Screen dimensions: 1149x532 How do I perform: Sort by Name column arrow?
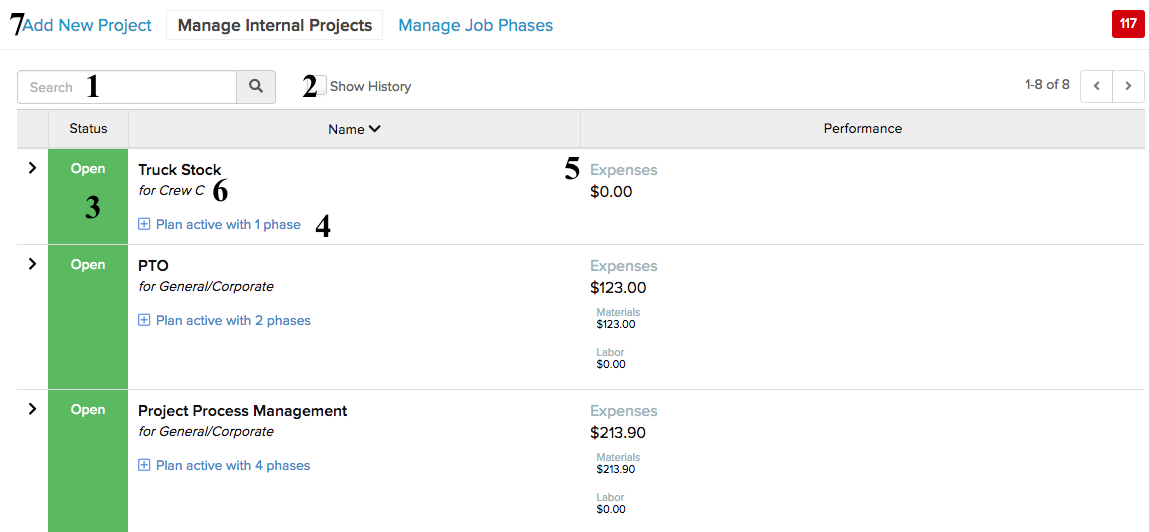click(374, 129)
